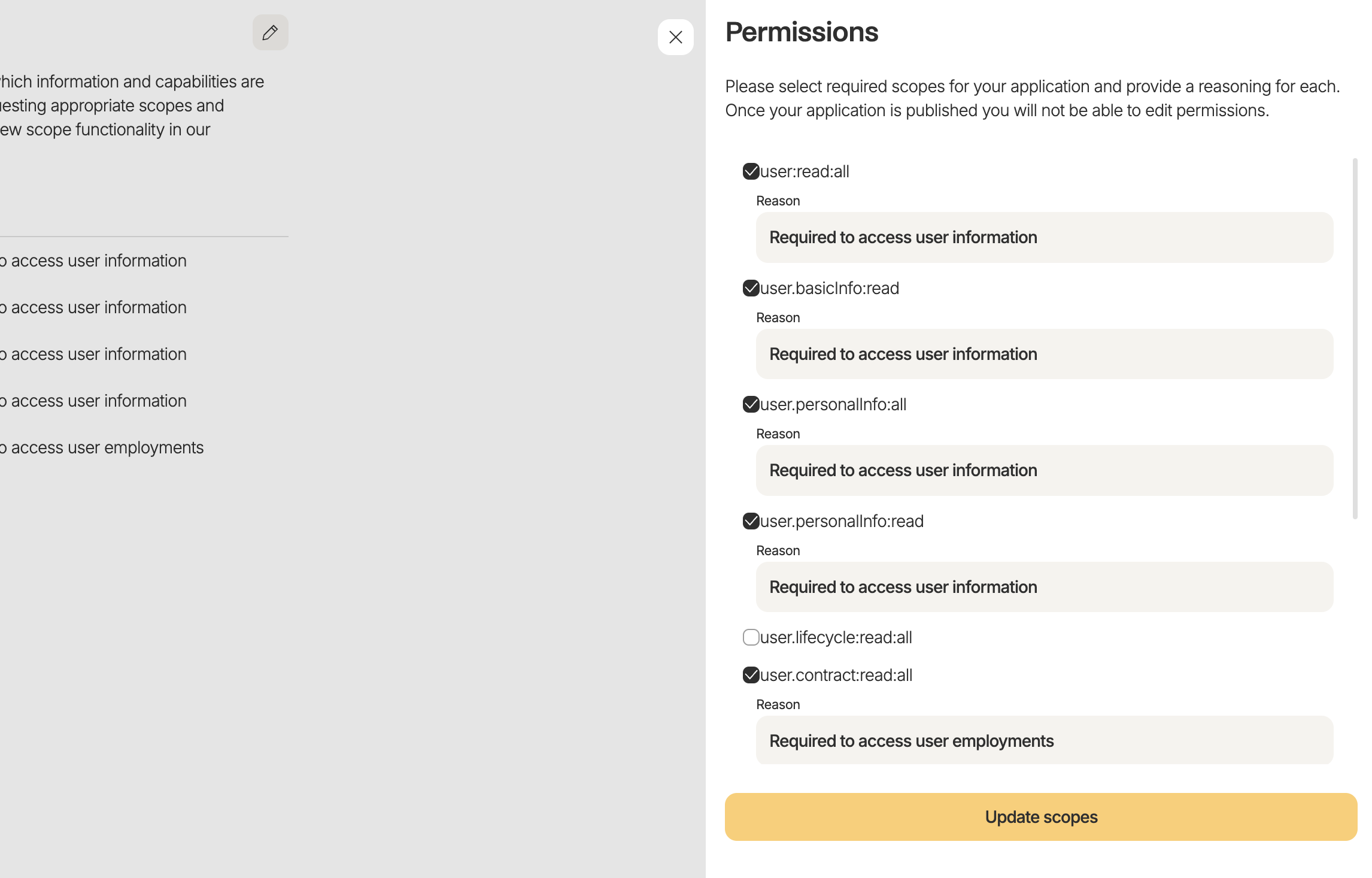This screenshot has height=878, width=1372.
Task: Click the Update scopes button
Action: click(1042, 817)
